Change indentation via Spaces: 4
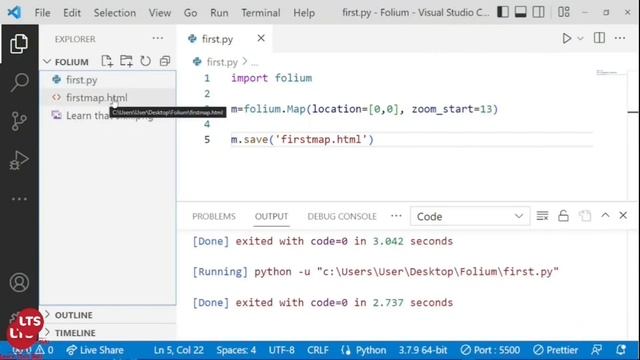 point(236,350)
